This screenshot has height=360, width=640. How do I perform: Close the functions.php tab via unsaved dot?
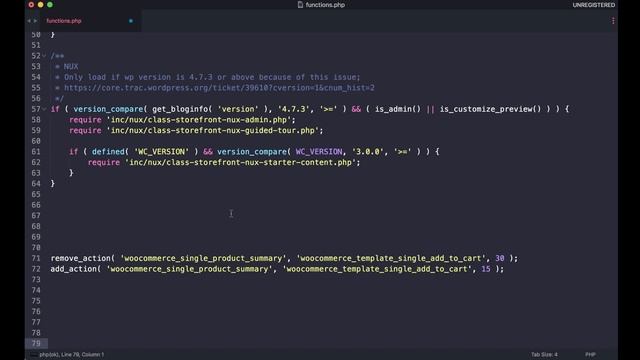pyautogui.click(x=131, y=21)
